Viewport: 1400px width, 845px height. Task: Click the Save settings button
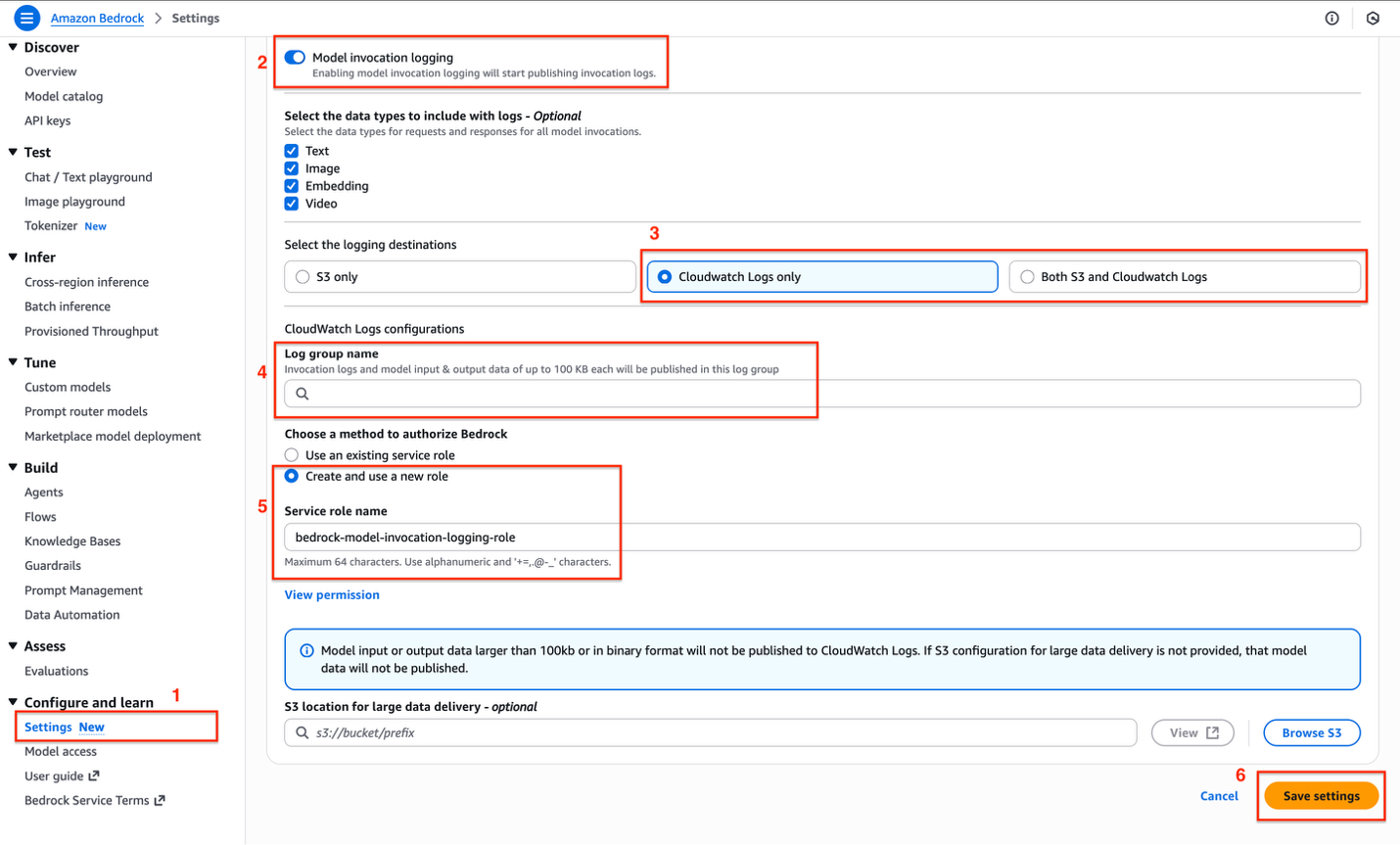tap(1321, 795)
